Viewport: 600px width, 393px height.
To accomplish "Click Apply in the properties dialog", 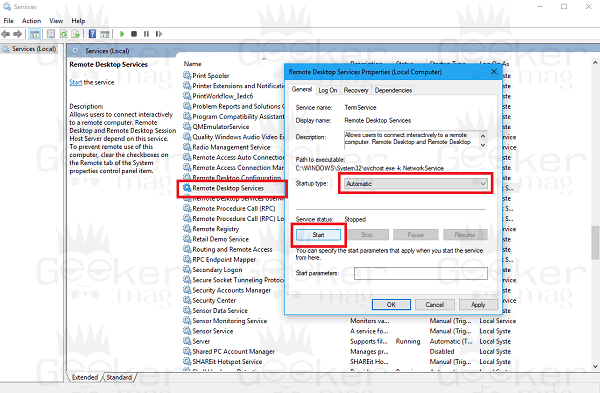I will (478, 305).
